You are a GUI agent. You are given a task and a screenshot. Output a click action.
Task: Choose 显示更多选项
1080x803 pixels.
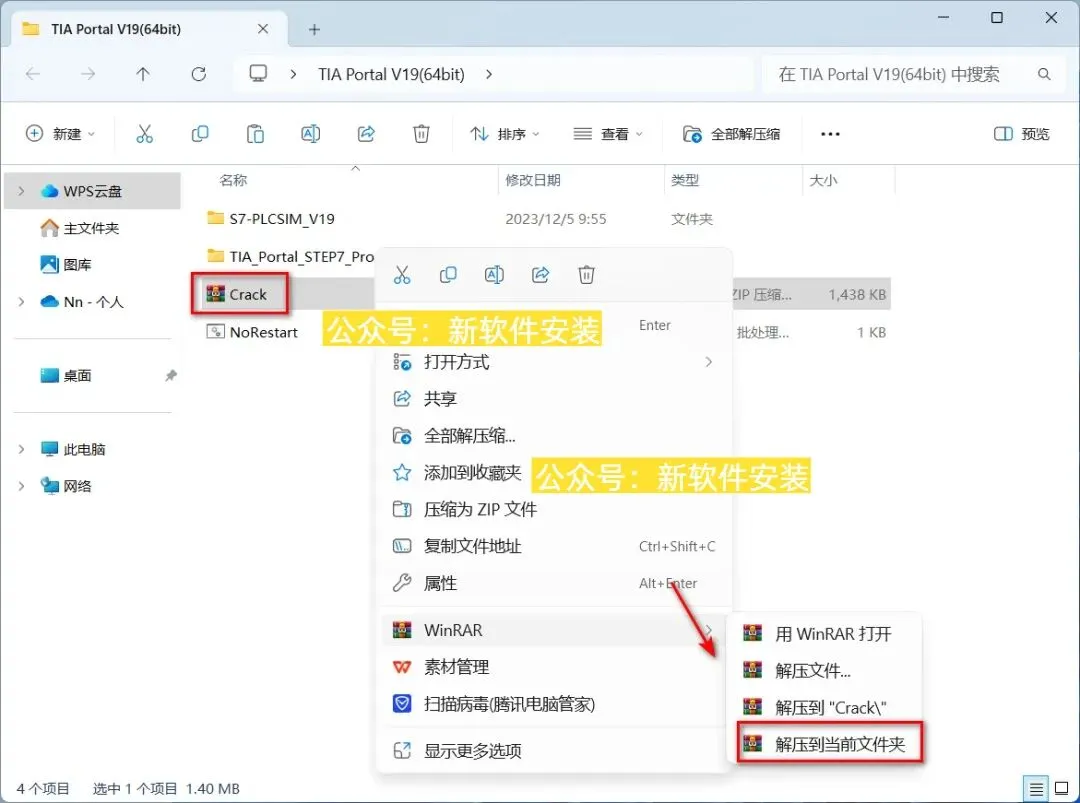point(554,751)
